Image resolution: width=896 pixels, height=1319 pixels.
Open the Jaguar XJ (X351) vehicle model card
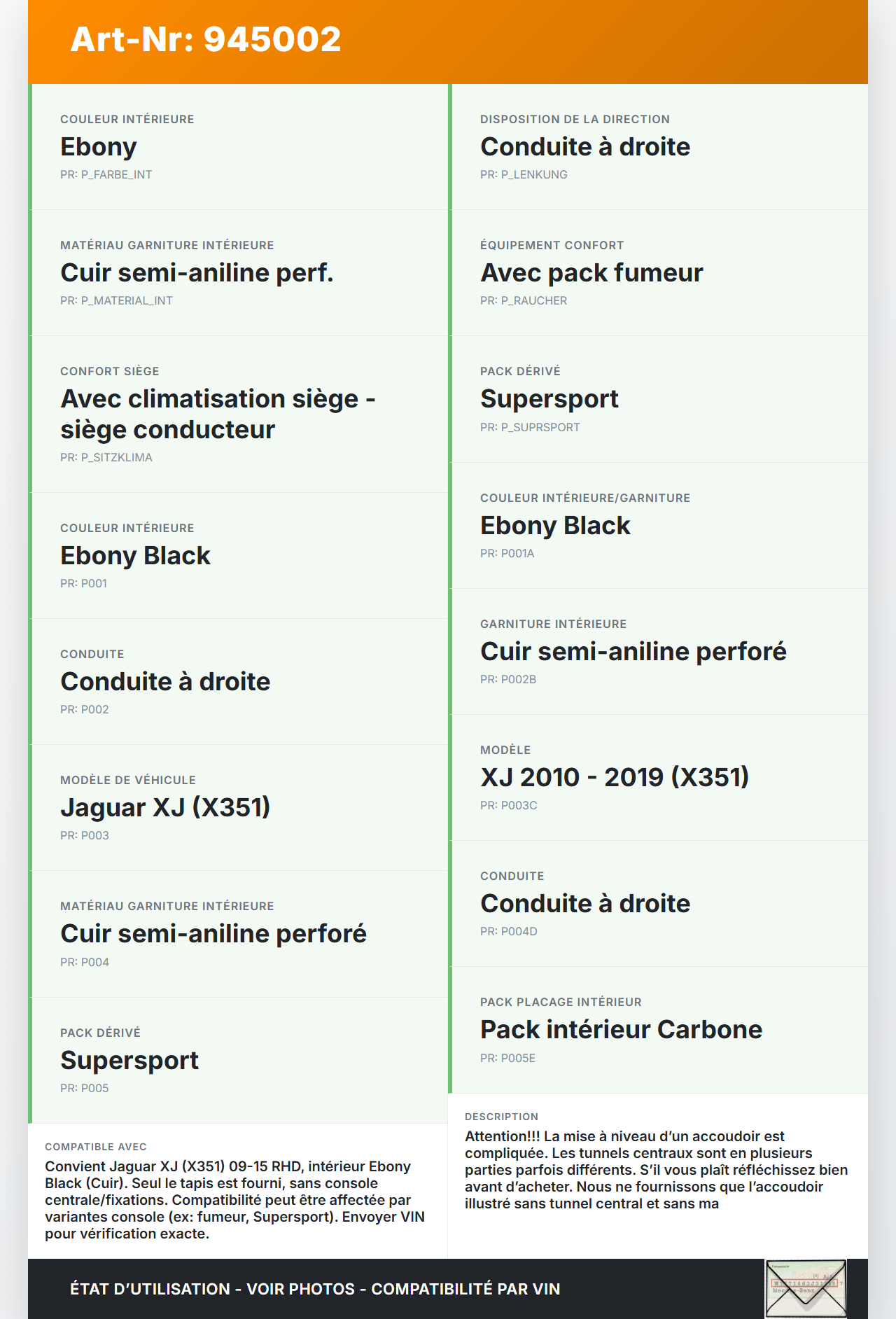tap(238, 807)
